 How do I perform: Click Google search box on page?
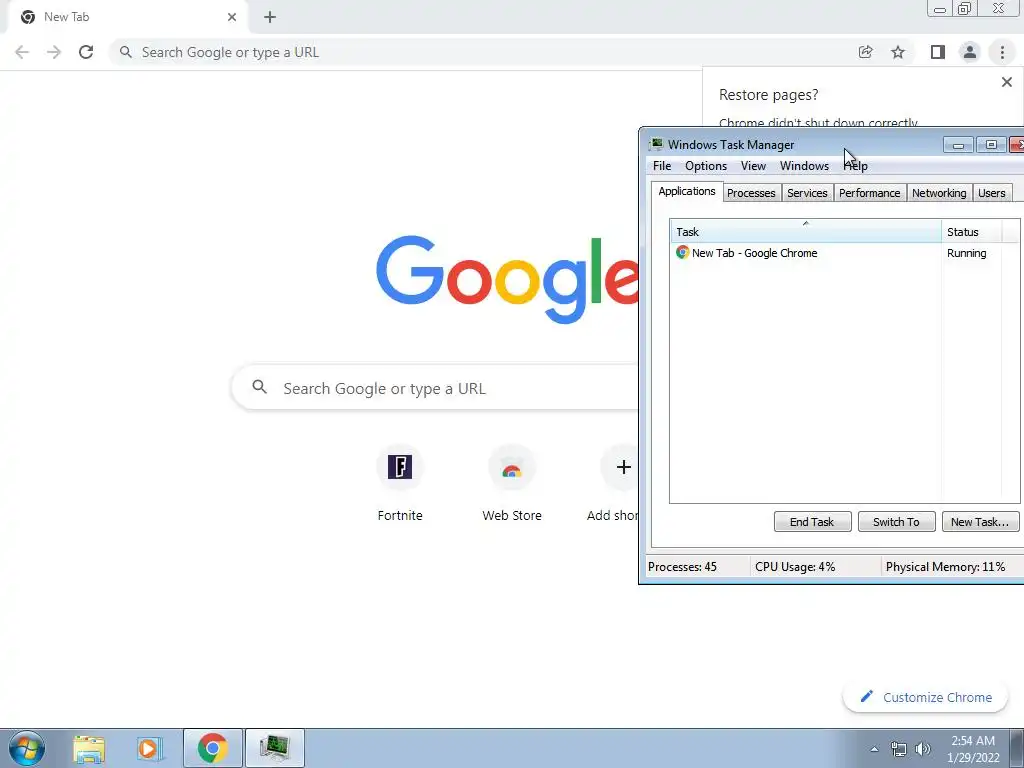[436, 388]
